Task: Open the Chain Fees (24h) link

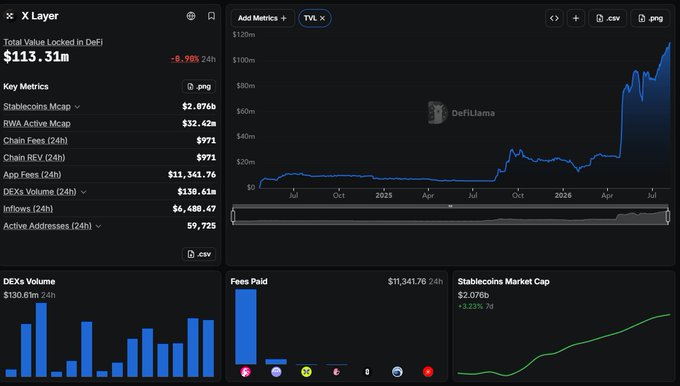Action: (36, 141)
